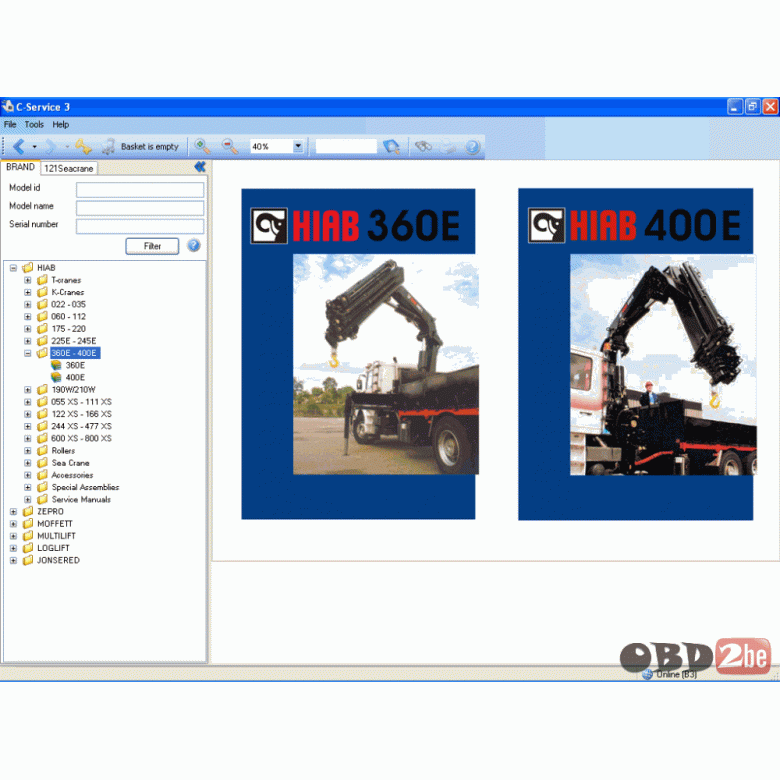The height and width of the screenshot is (780, 780).
Task: Select the Special Assemblies folder
Action: coord(85,487)
